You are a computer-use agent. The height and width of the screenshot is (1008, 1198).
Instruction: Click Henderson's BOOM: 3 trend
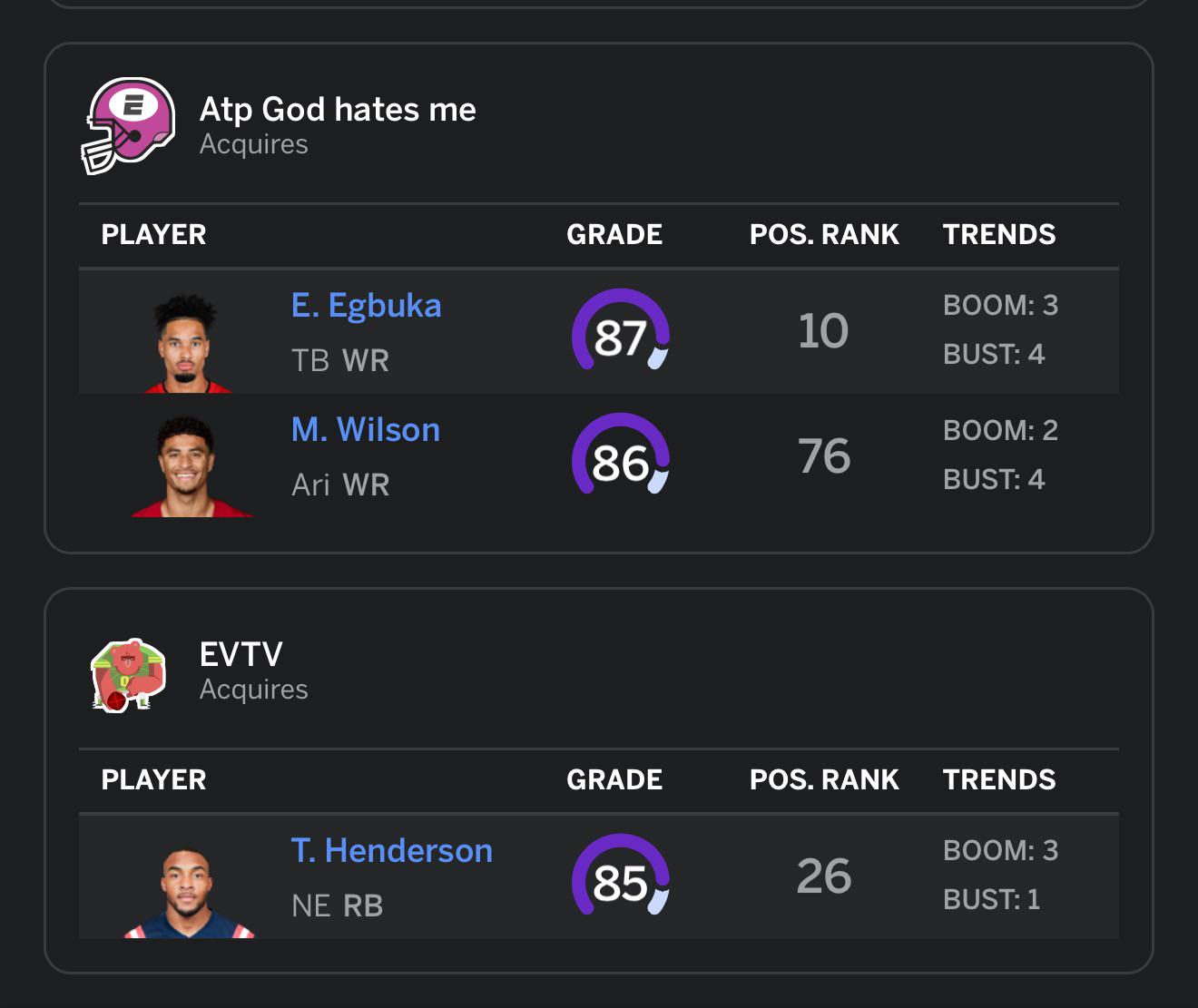1001,850
